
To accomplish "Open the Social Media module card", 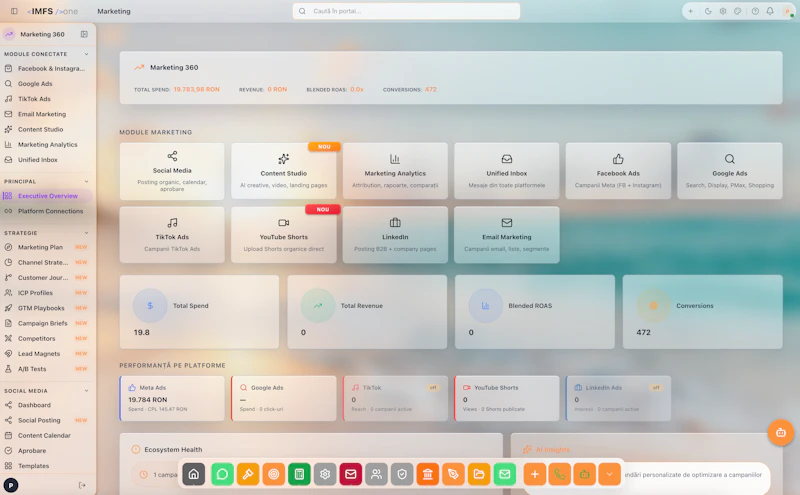I will tap(172, 171).
